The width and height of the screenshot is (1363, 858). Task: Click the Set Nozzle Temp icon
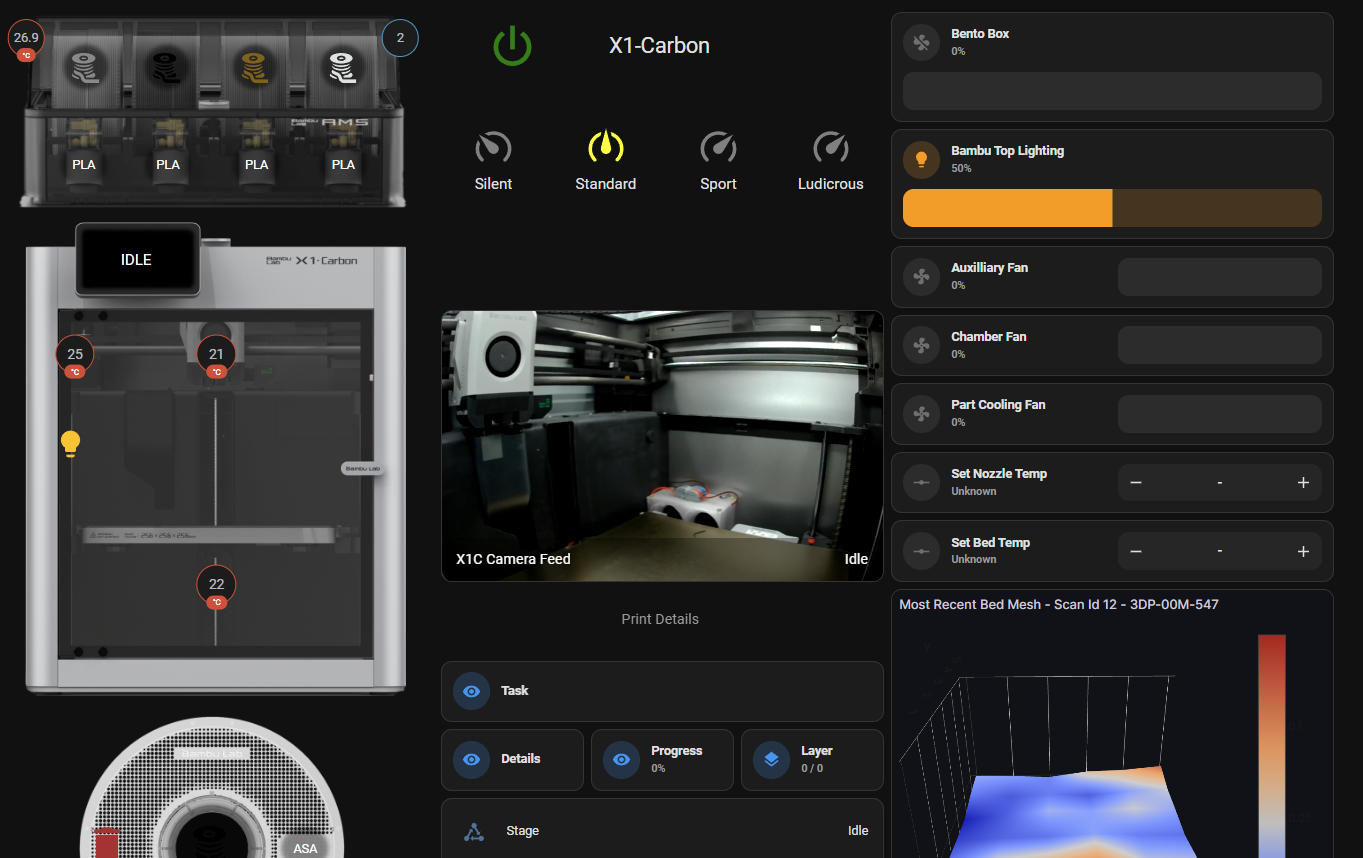click(x=921, y=482)
